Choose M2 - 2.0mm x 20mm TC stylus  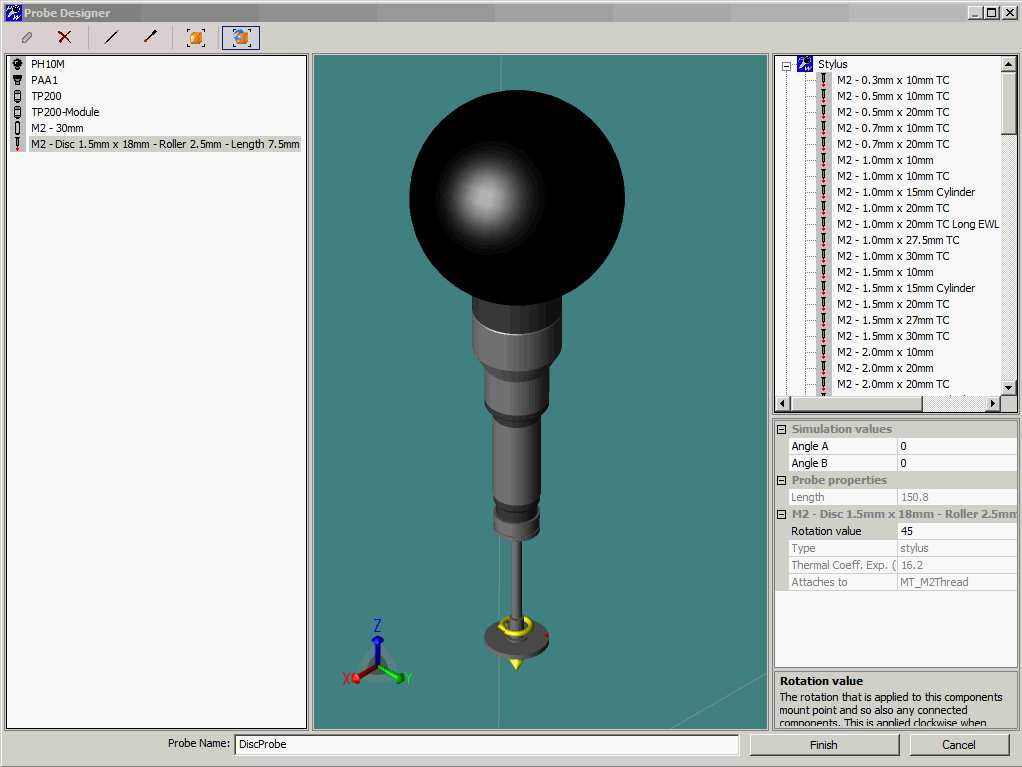point(893,384)
